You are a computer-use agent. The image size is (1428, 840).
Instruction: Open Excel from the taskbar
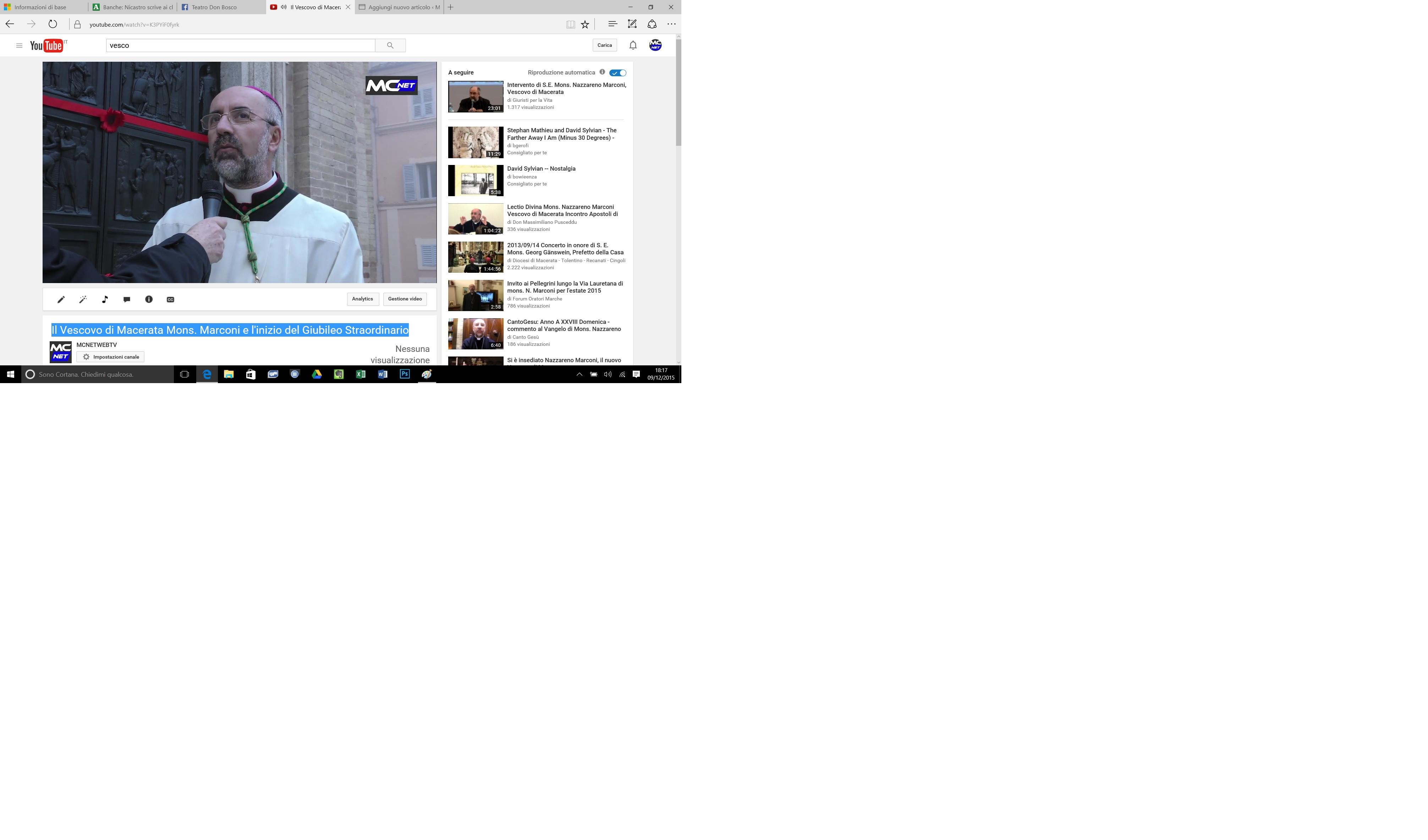click(x=361, y=374)
